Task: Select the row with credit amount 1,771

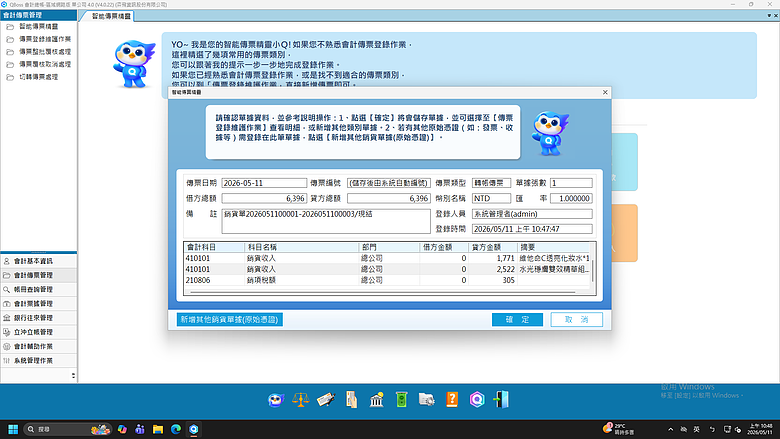Action: point(387,258)
